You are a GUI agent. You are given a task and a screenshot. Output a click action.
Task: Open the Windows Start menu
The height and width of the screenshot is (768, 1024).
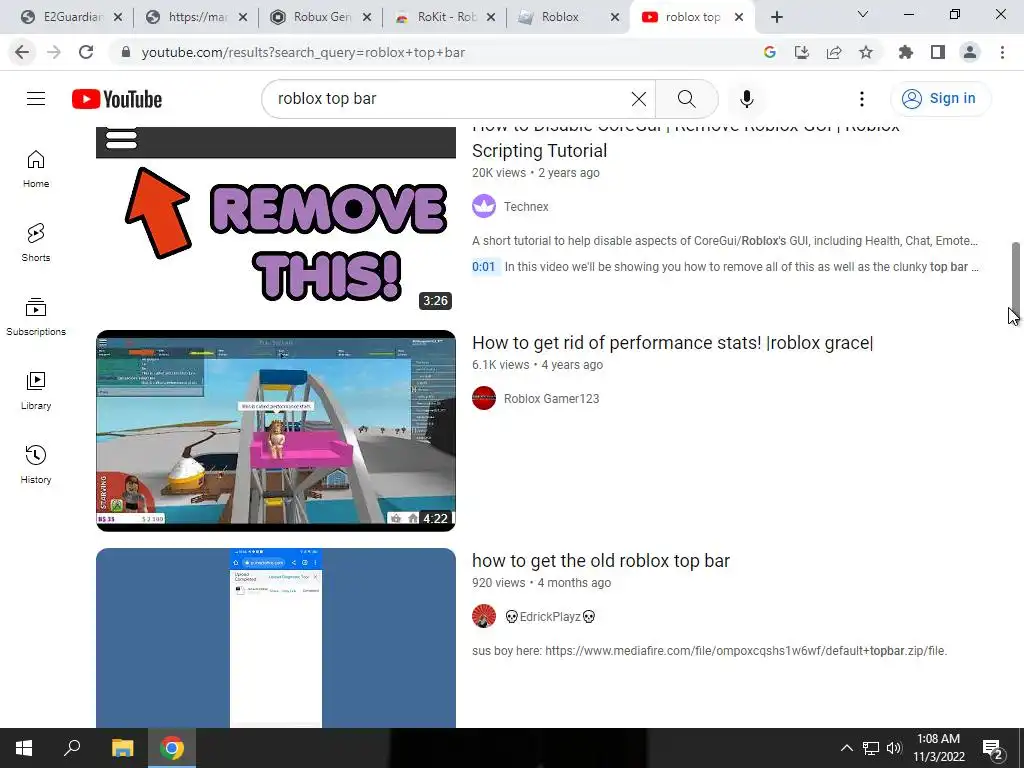pyautogui.click(x=24, y=748)
